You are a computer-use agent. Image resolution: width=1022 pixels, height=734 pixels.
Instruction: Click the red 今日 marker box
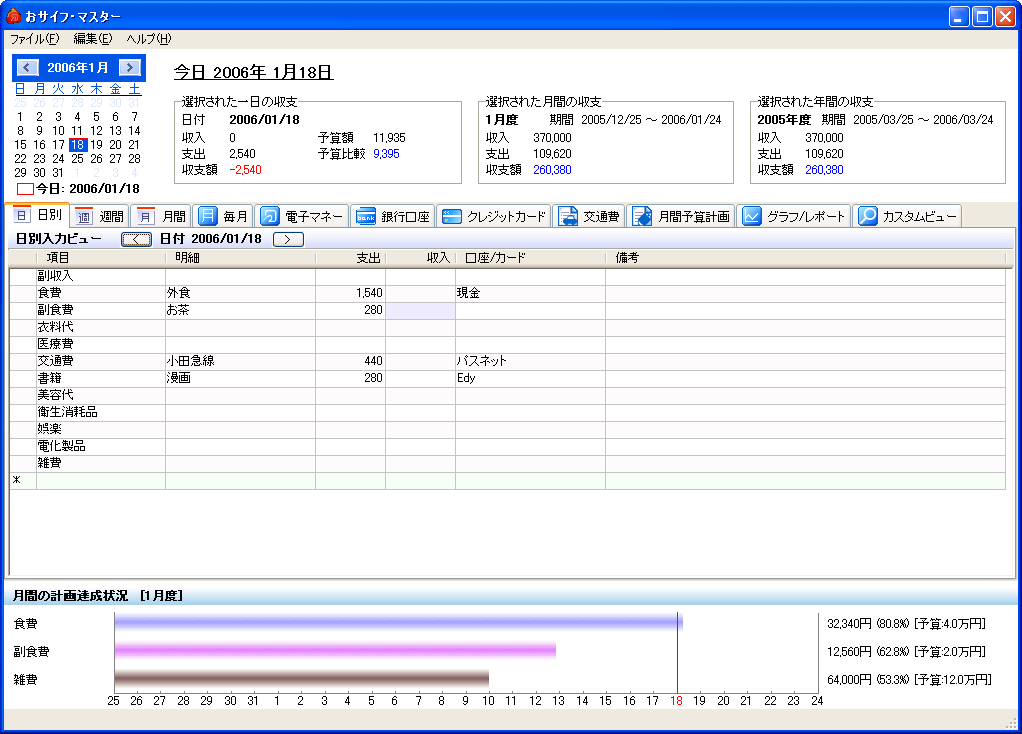tap(25, 189)
